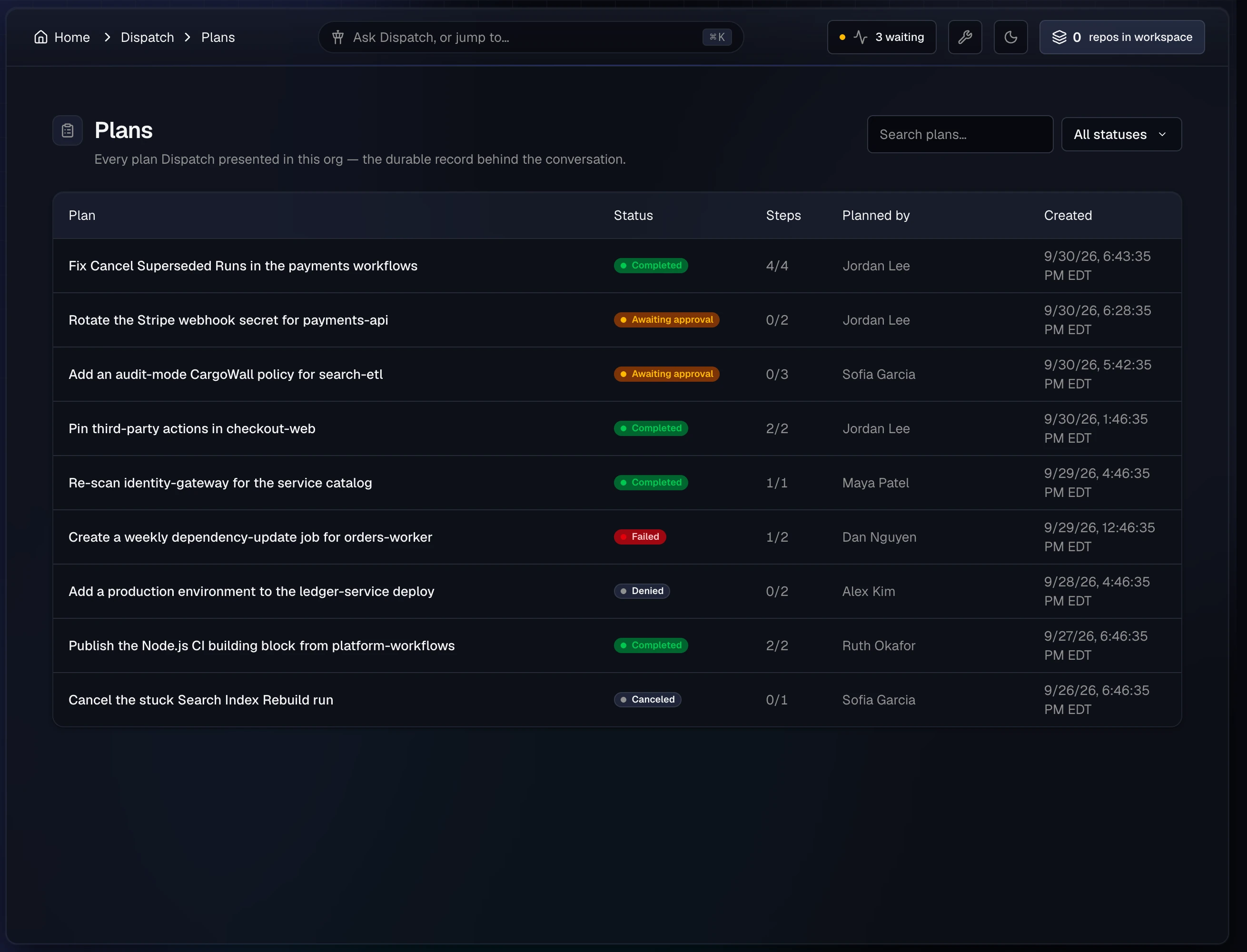The image size is (1247, 952).
Task: Click the Search plans input field
Action: pos(960,134)
